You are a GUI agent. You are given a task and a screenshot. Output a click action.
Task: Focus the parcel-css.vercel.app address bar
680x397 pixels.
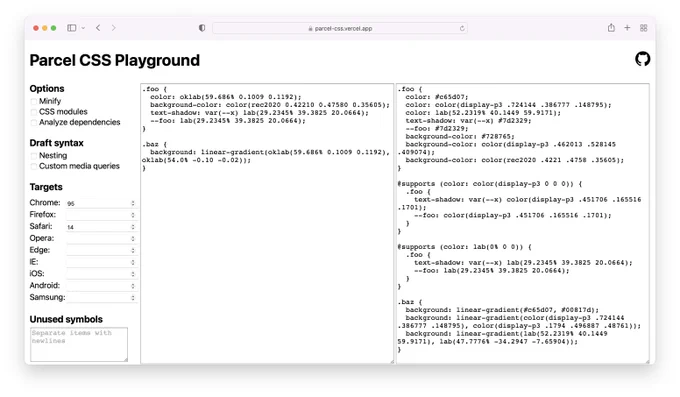(x=340, y=28)
